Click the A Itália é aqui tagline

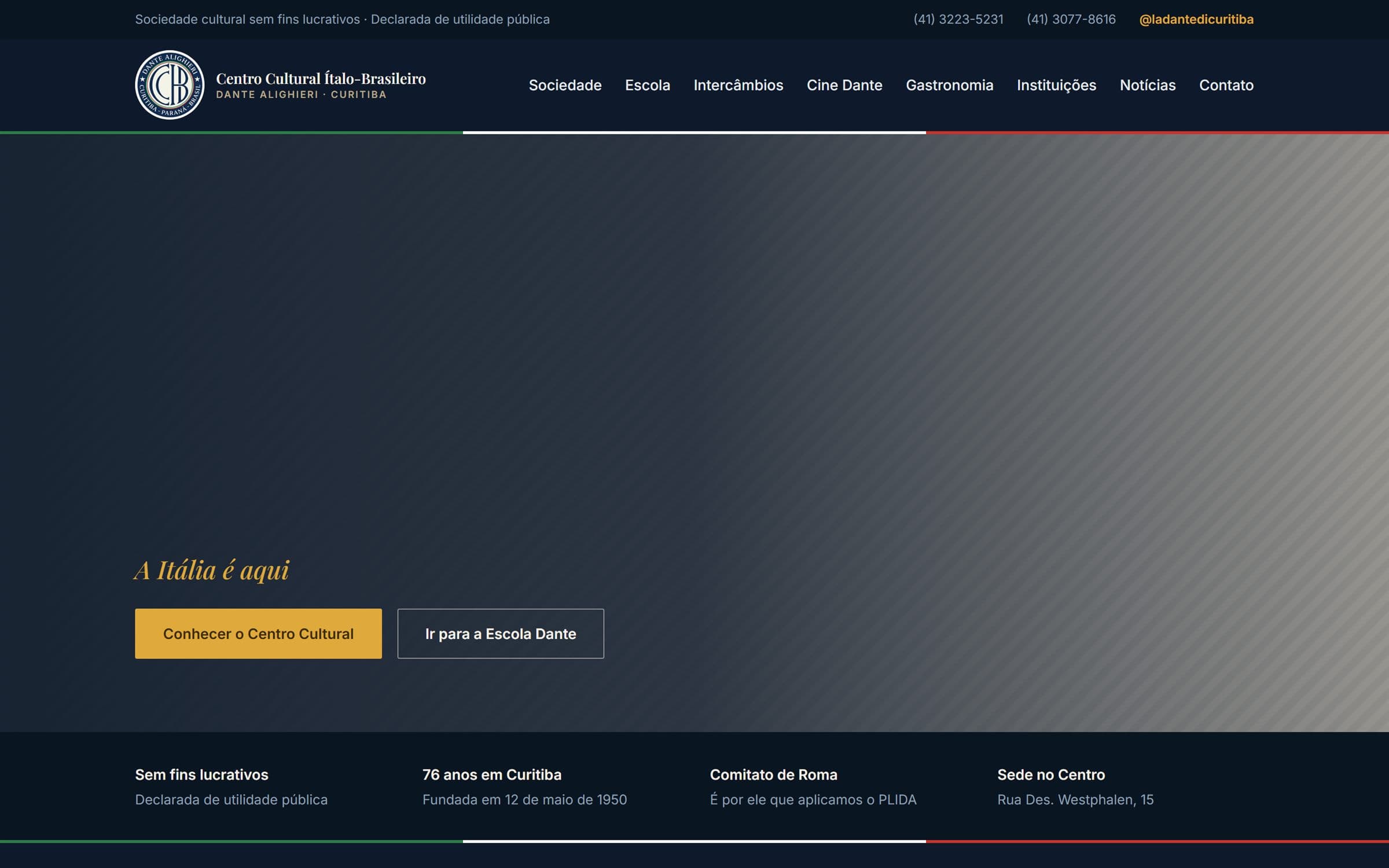(212, 571)
